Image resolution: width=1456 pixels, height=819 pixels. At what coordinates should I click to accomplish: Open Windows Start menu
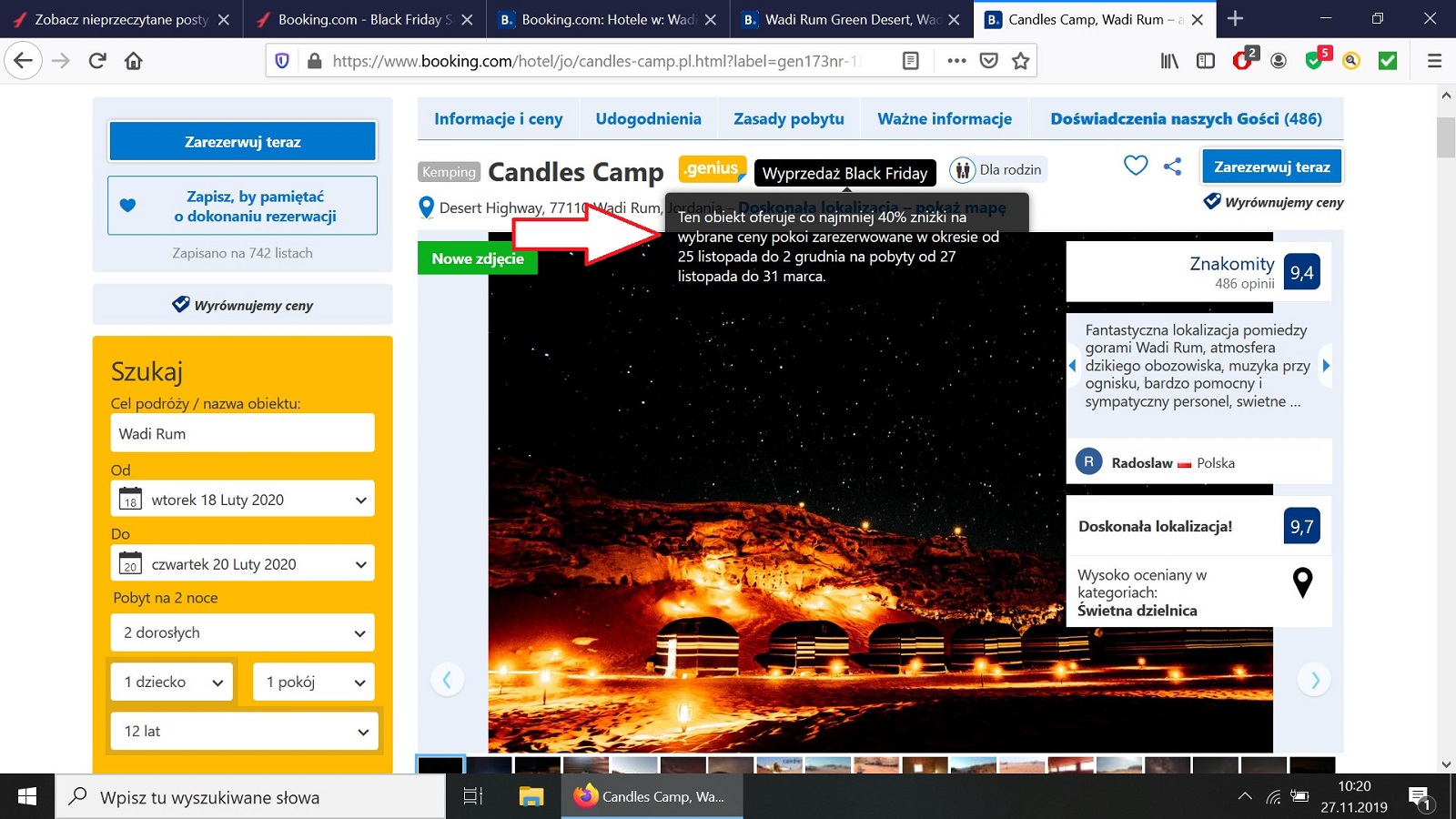tap(27, 796)
